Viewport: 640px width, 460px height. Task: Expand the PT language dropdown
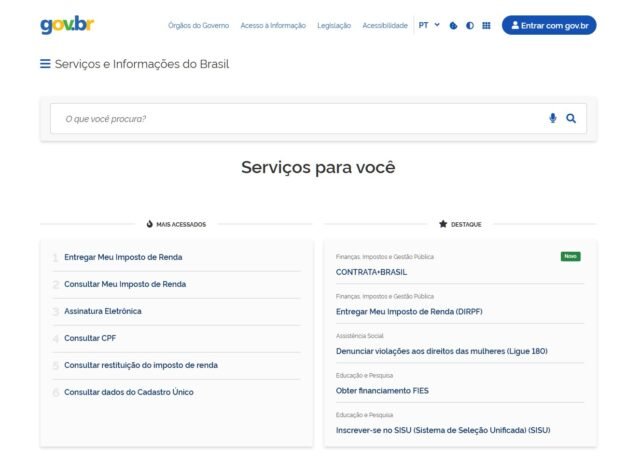click(429, 25)
